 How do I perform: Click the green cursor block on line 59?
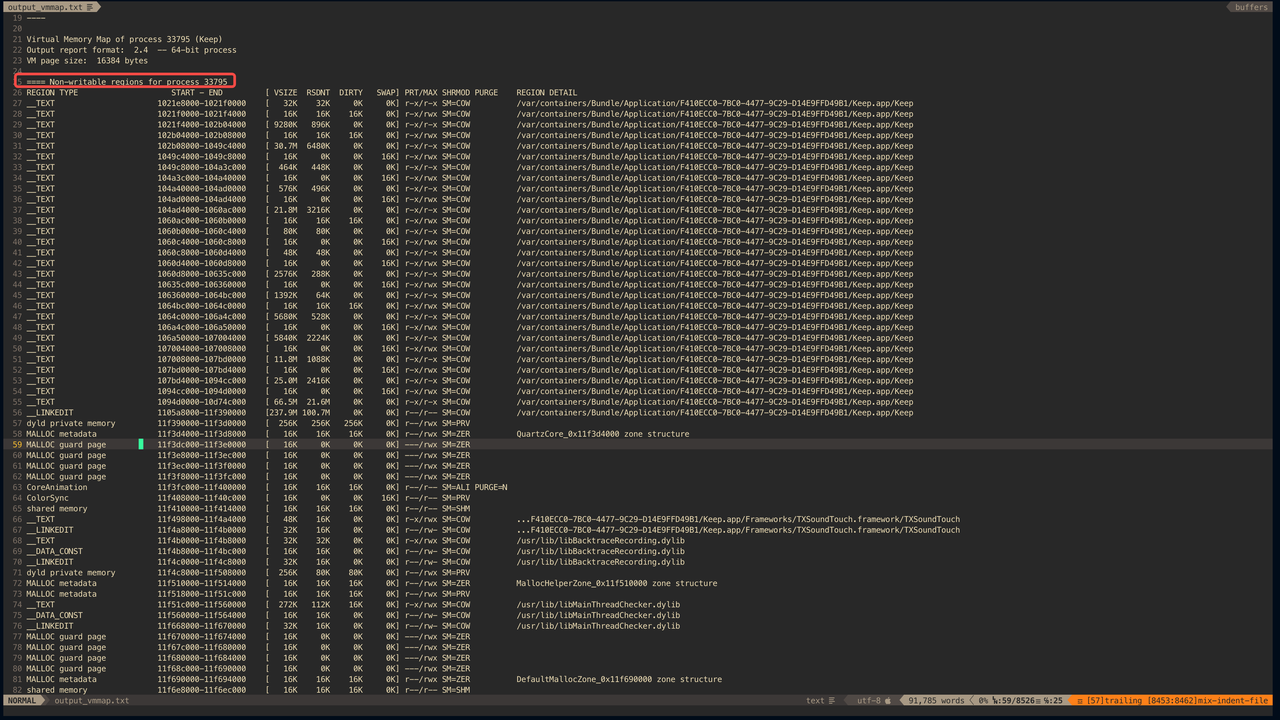(x=141, y=444)
